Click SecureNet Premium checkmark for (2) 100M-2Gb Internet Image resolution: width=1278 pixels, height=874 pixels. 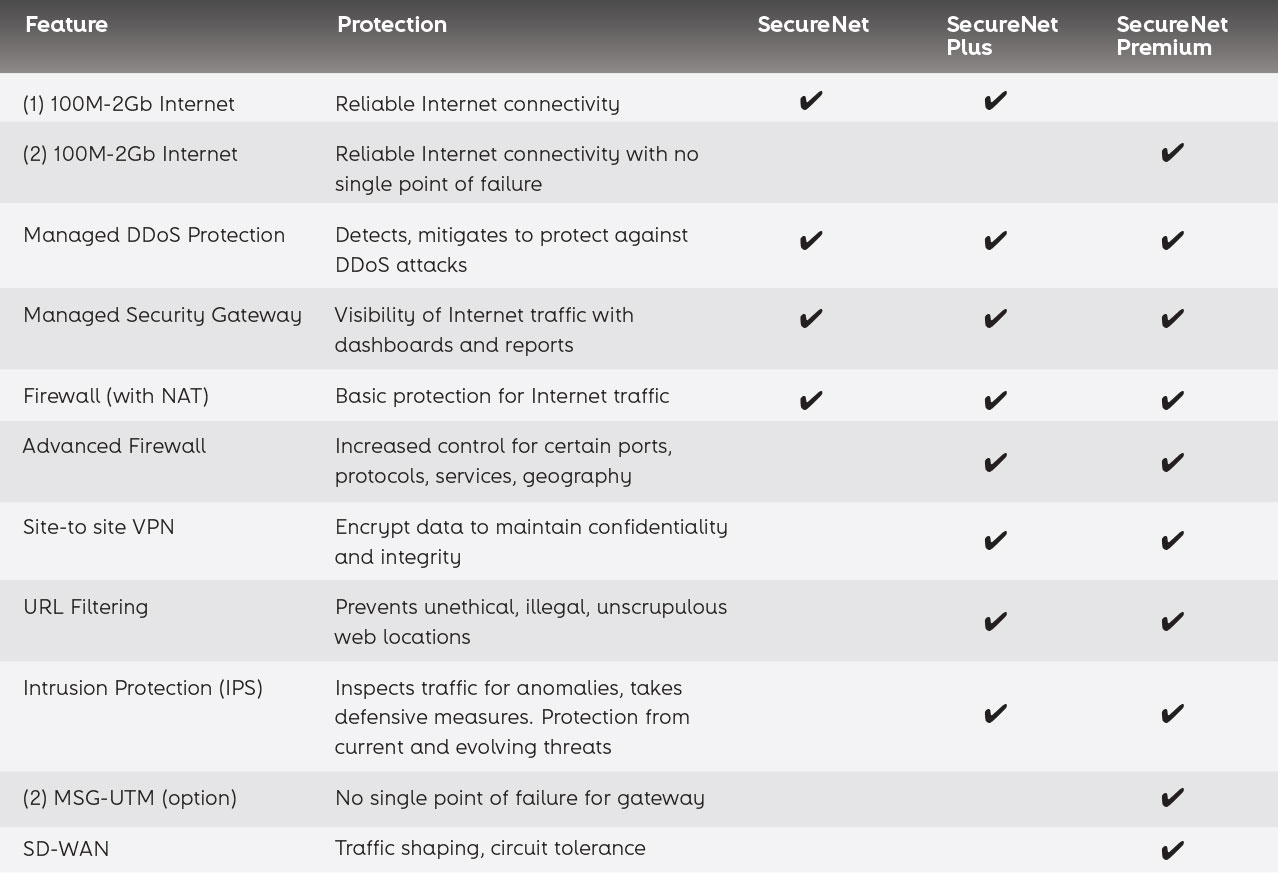(1172, 152)
